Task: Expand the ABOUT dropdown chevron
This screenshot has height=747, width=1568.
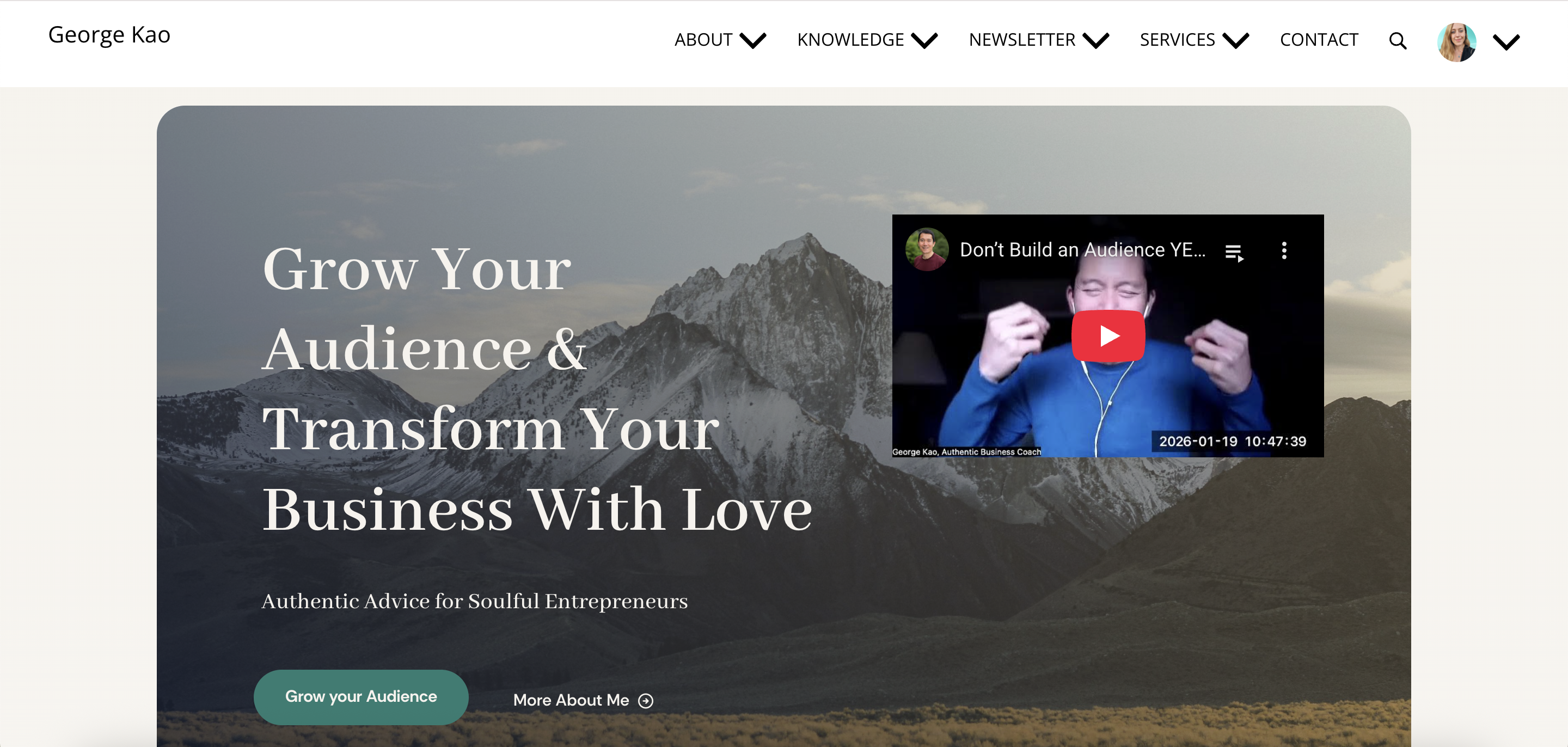Action: [753, 40]
